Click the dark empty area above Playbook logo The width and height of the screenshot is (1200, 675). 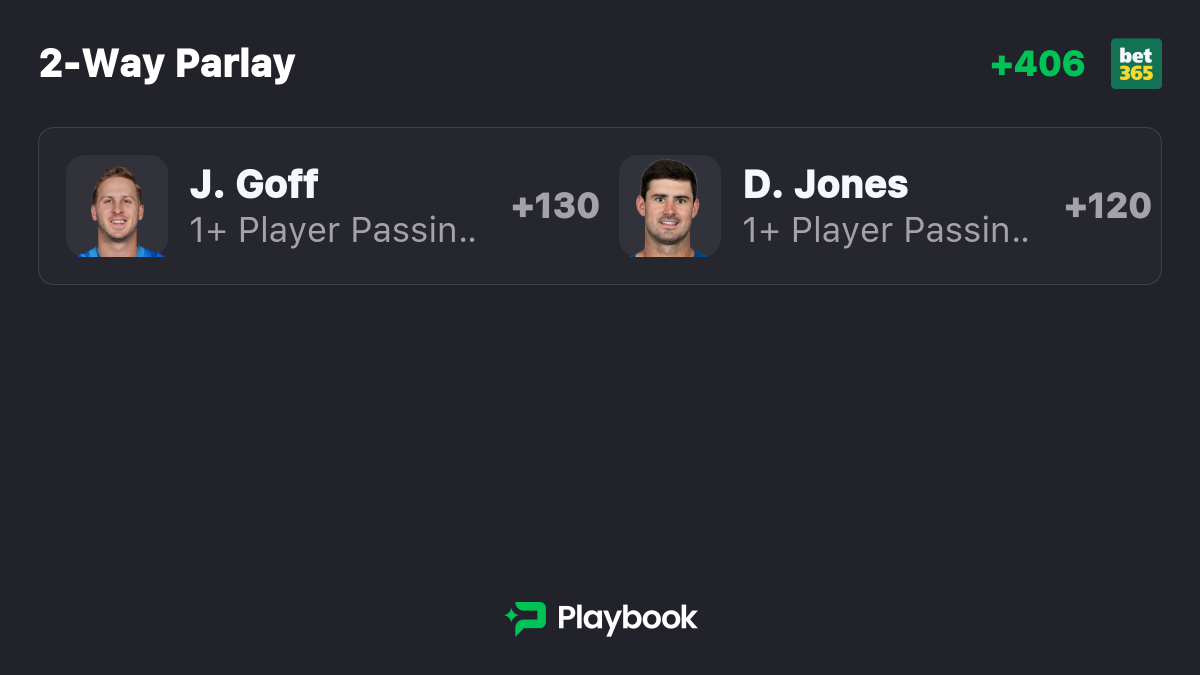[600, 440]
